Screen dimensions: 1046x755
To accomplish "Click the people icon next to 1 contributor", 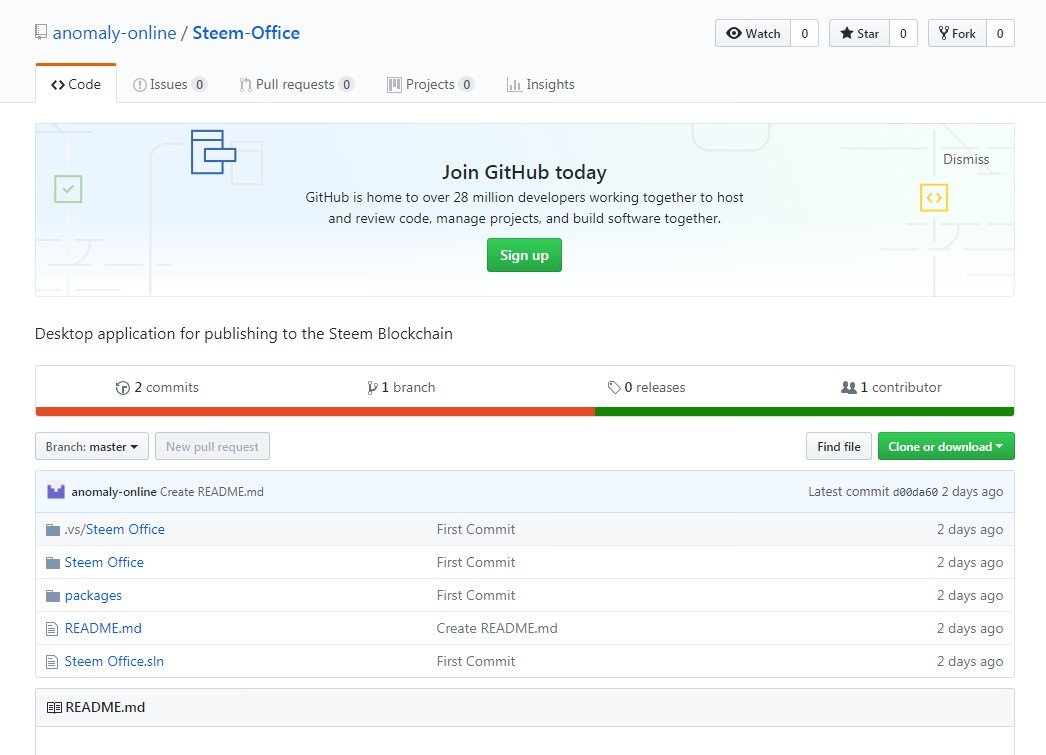I will [x=849, y=388].
